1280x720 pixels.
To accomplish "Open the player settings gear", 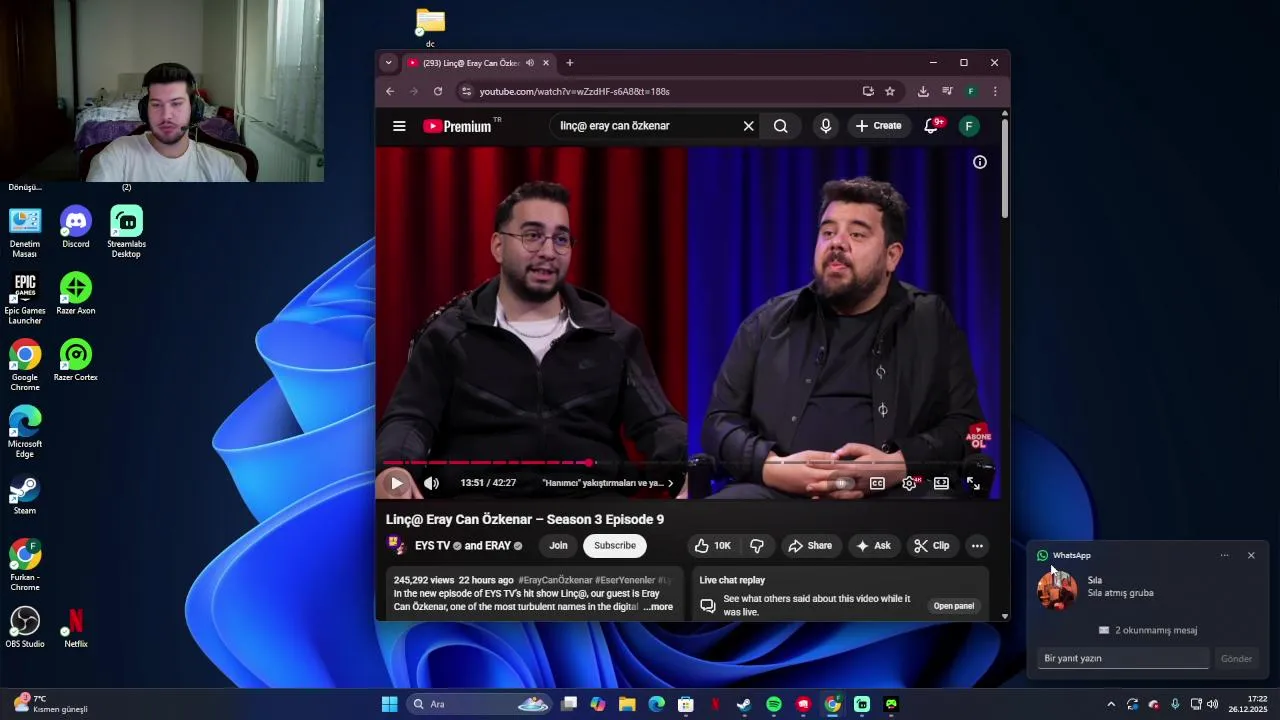I will pyautogui.click(x=910, y=483).
